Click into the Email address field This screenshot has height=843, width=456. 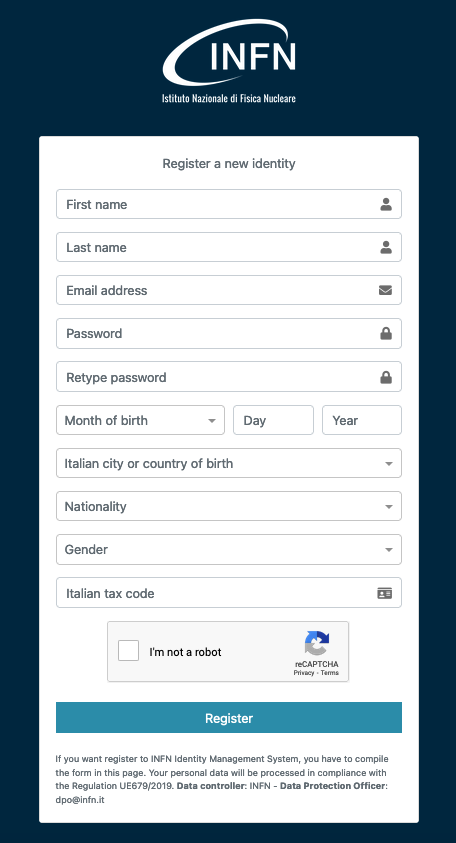tap(229, 290)
